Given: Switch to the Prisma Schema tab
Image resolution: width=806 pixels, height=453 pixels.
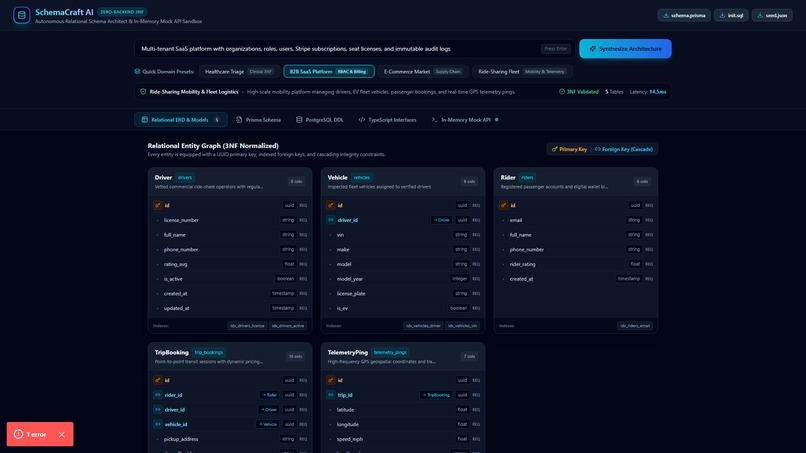Looking at the screenshot, I should pos(259,120).
